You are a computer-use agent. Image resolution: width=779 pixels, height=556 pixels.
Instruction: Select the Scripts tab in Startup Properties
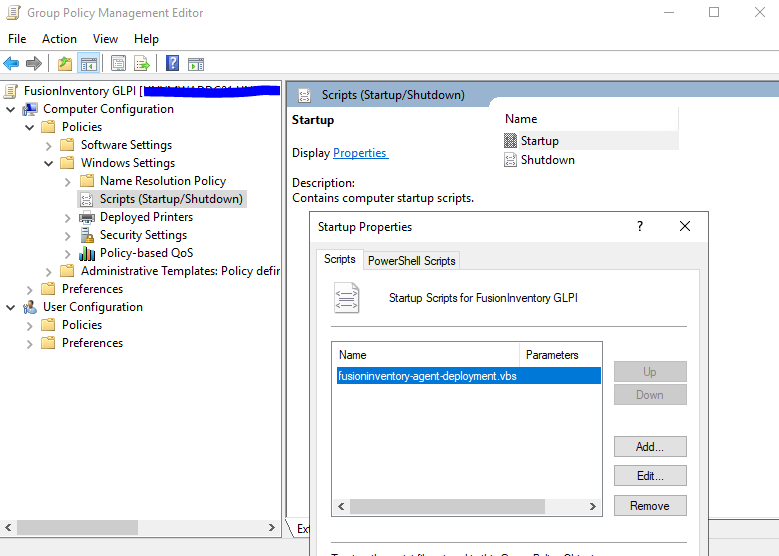[340, 259]
